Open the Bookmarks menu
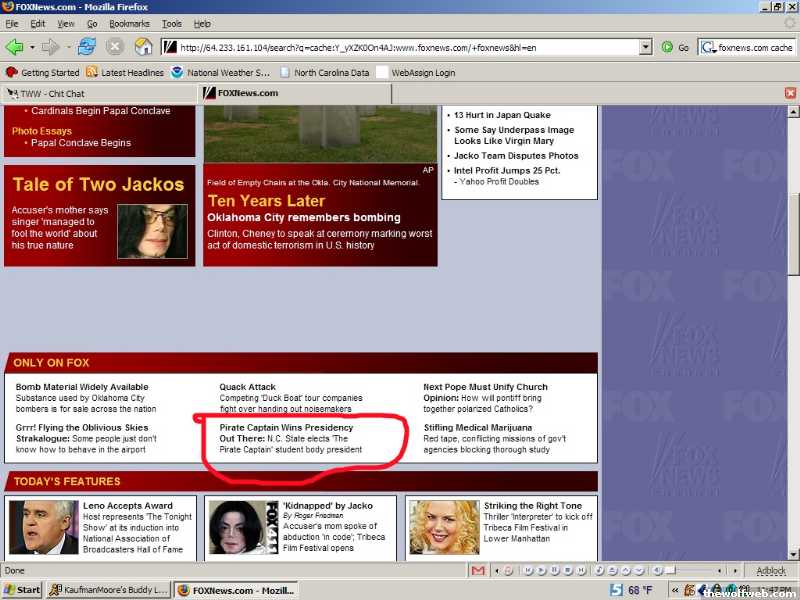This screenshot has height=600, width=800. (x=129, y=23)
